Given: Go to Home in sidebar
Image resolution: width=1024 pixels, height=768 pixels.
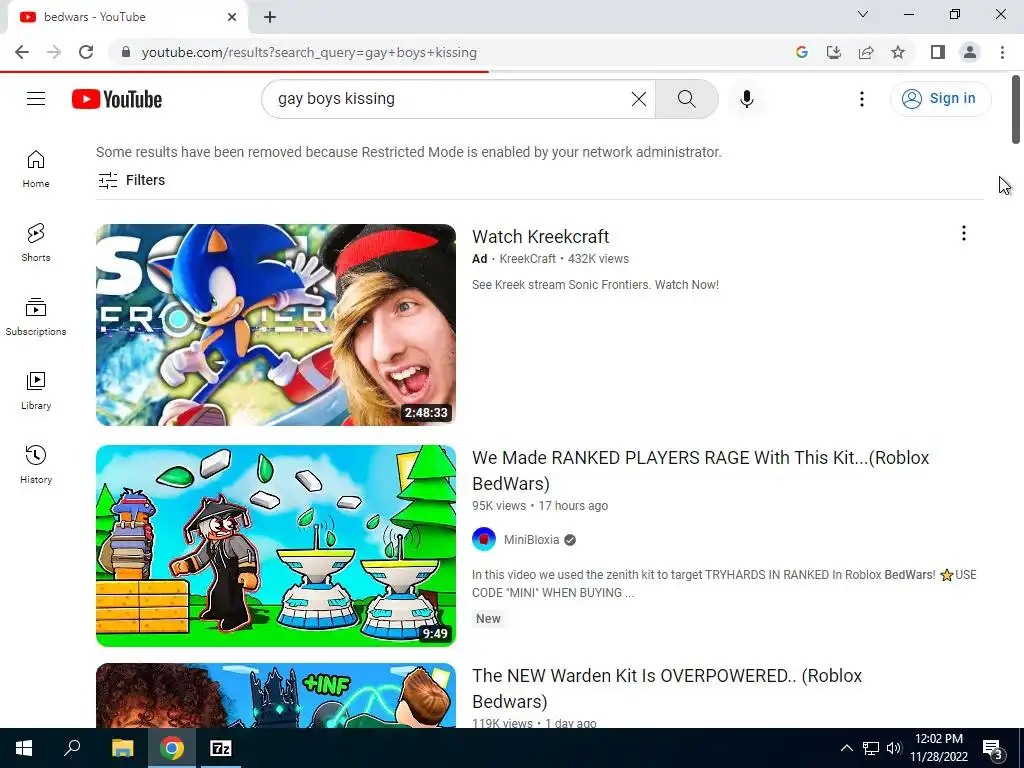Looking at the screenshot, I should point(36,169).
